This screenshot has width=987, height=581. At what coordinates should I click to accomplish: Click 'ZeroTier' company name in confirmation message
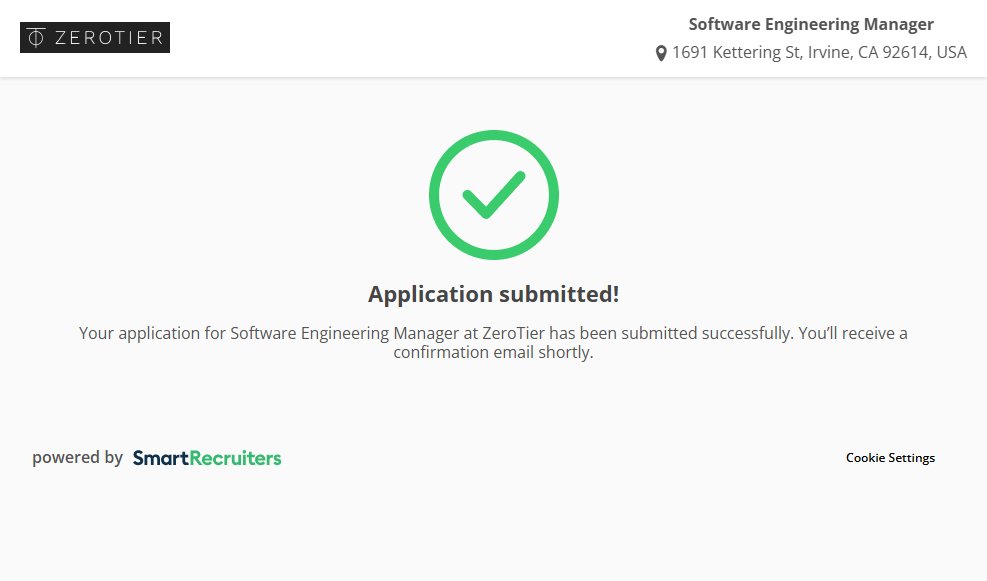(515, 333)
